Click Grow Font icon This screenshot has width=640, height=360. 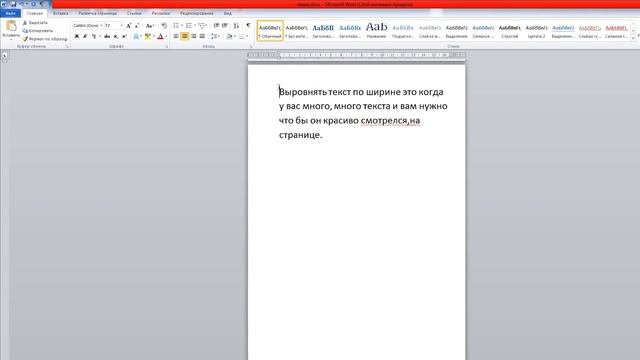[129, 26]
